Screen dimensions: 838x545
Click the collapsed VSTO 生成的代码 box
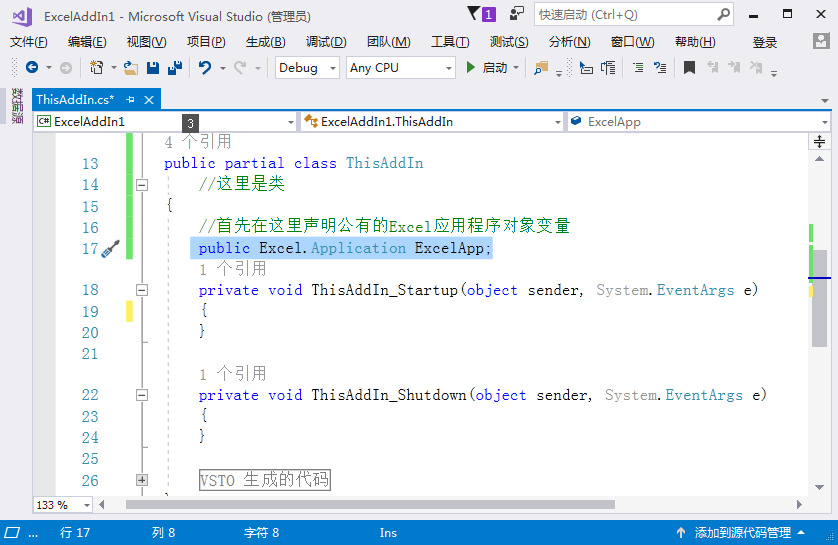pyautogui.click(x=265, y=480)
